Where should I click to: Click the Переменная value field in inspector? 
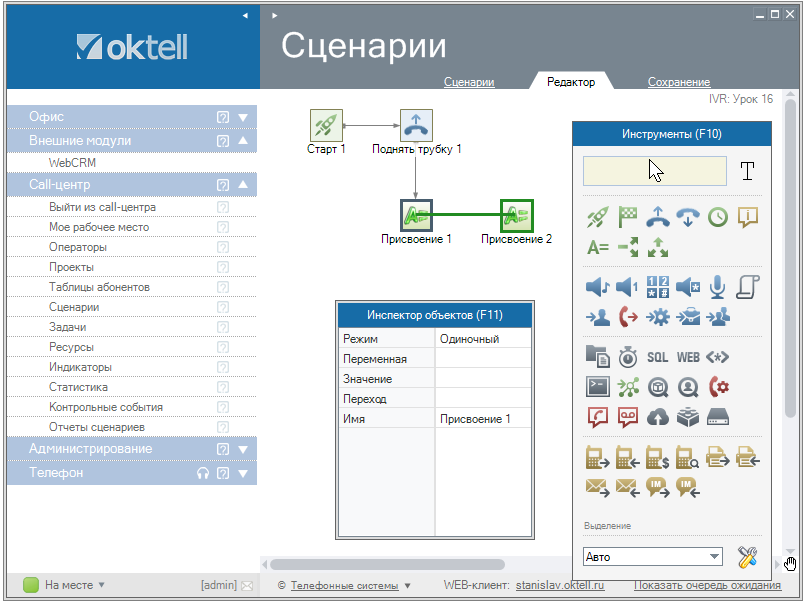[484, 359]
